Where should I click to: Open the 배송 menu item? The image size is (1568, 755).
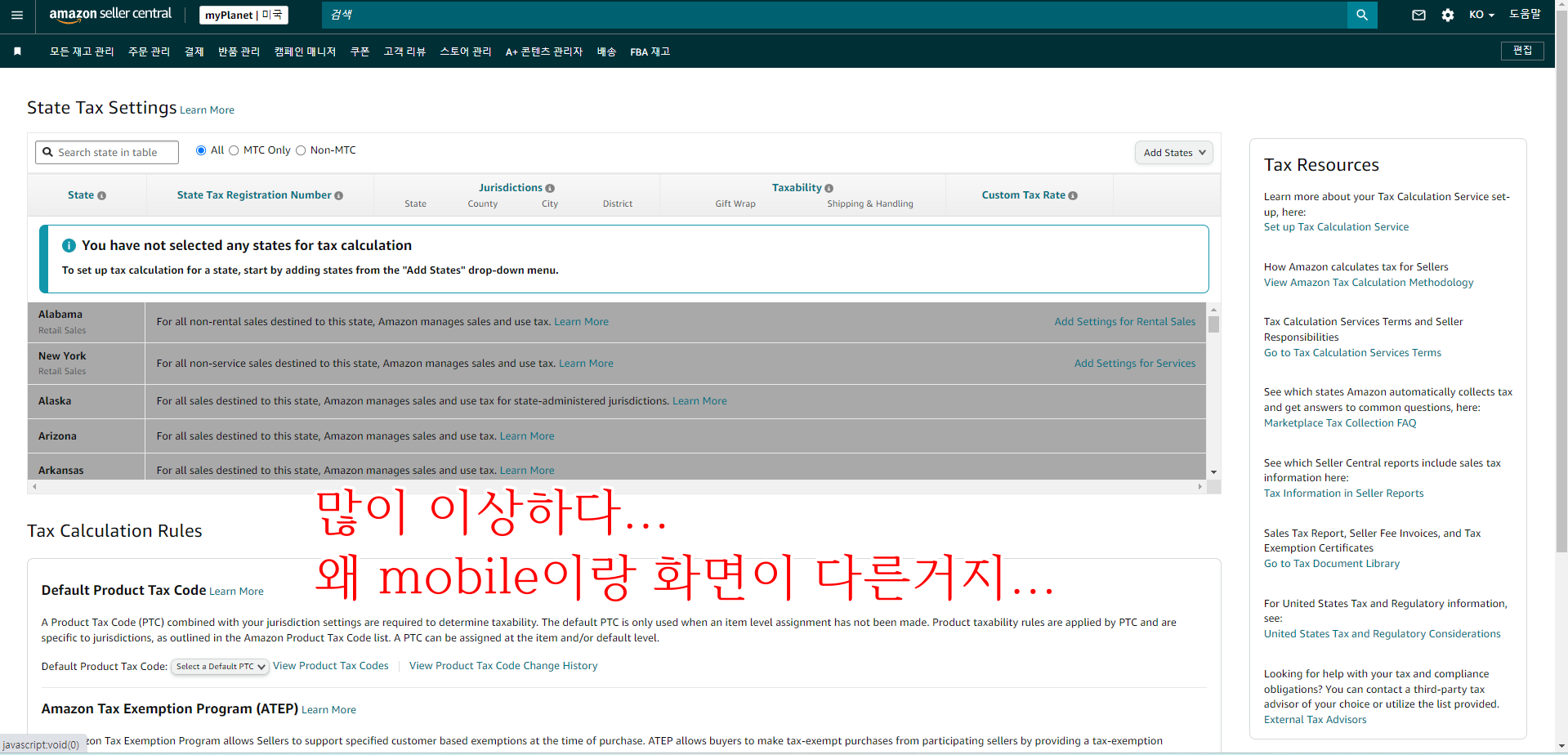606,51
